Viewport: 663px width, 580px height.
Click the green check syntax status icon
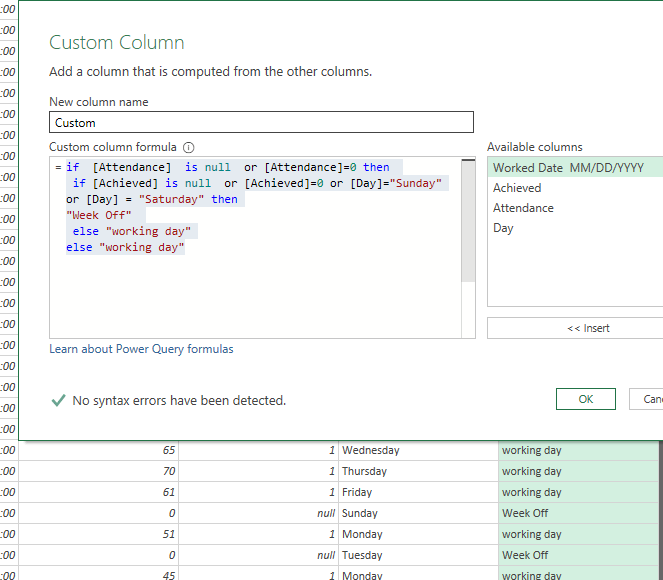pos(58,400)
